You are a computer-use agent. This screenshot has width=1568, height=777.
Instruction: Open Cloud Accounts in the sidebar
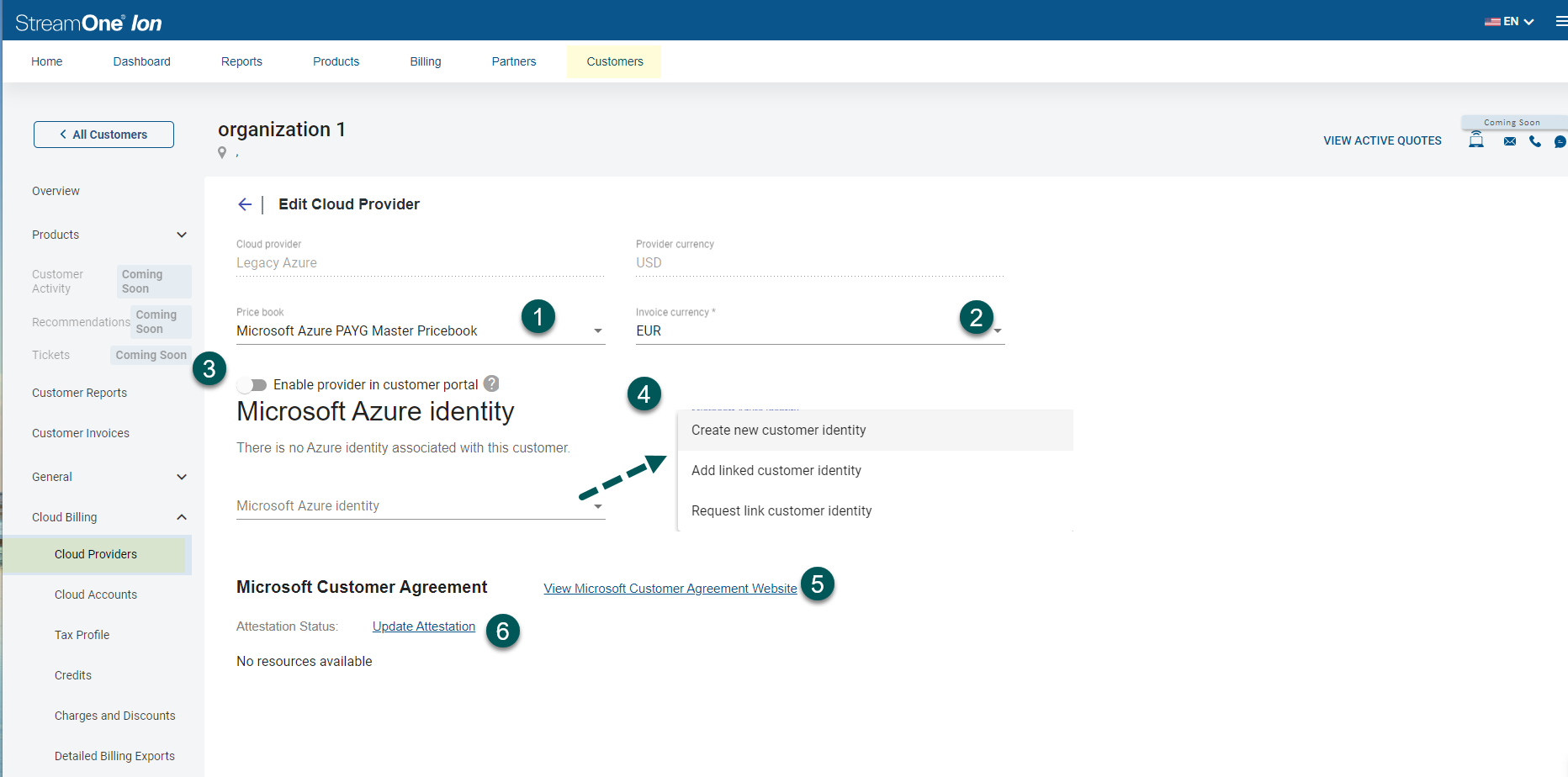(96, 595)
